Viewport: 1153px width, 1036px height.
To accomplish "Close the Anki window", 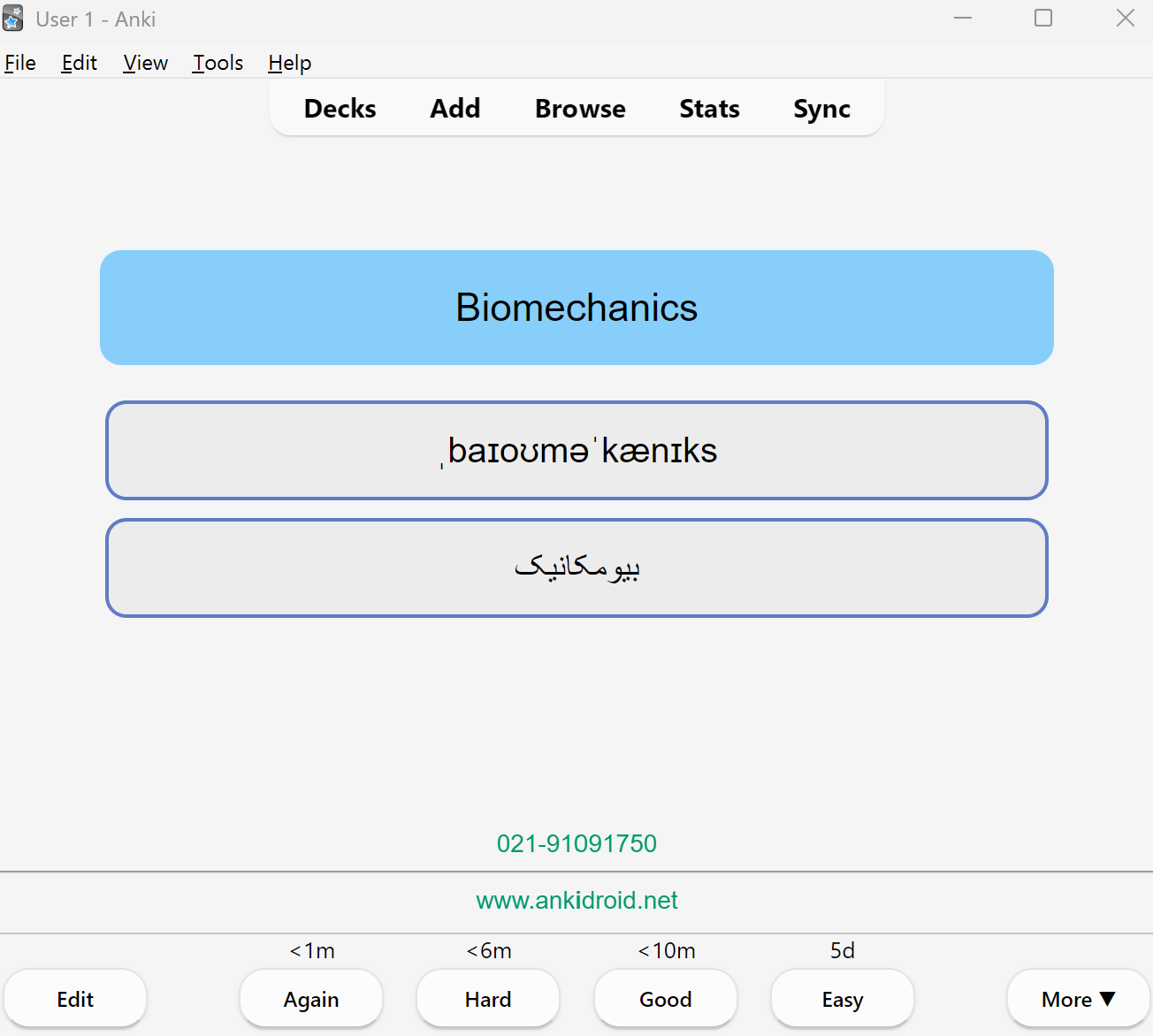I will tap(1125, 19).
